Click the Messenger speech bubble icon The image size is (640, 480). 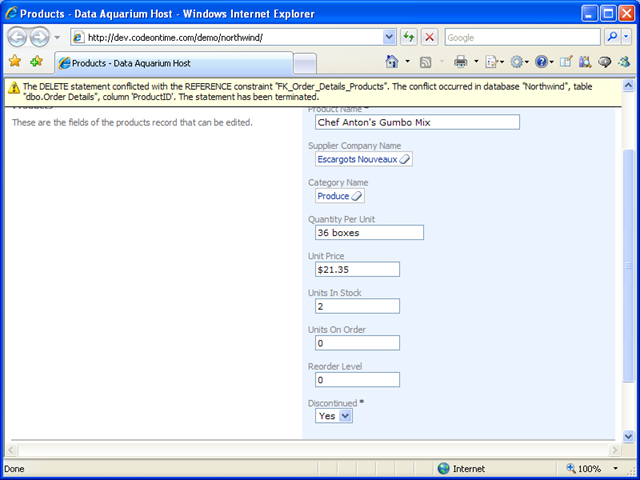(x=604, y=62)
